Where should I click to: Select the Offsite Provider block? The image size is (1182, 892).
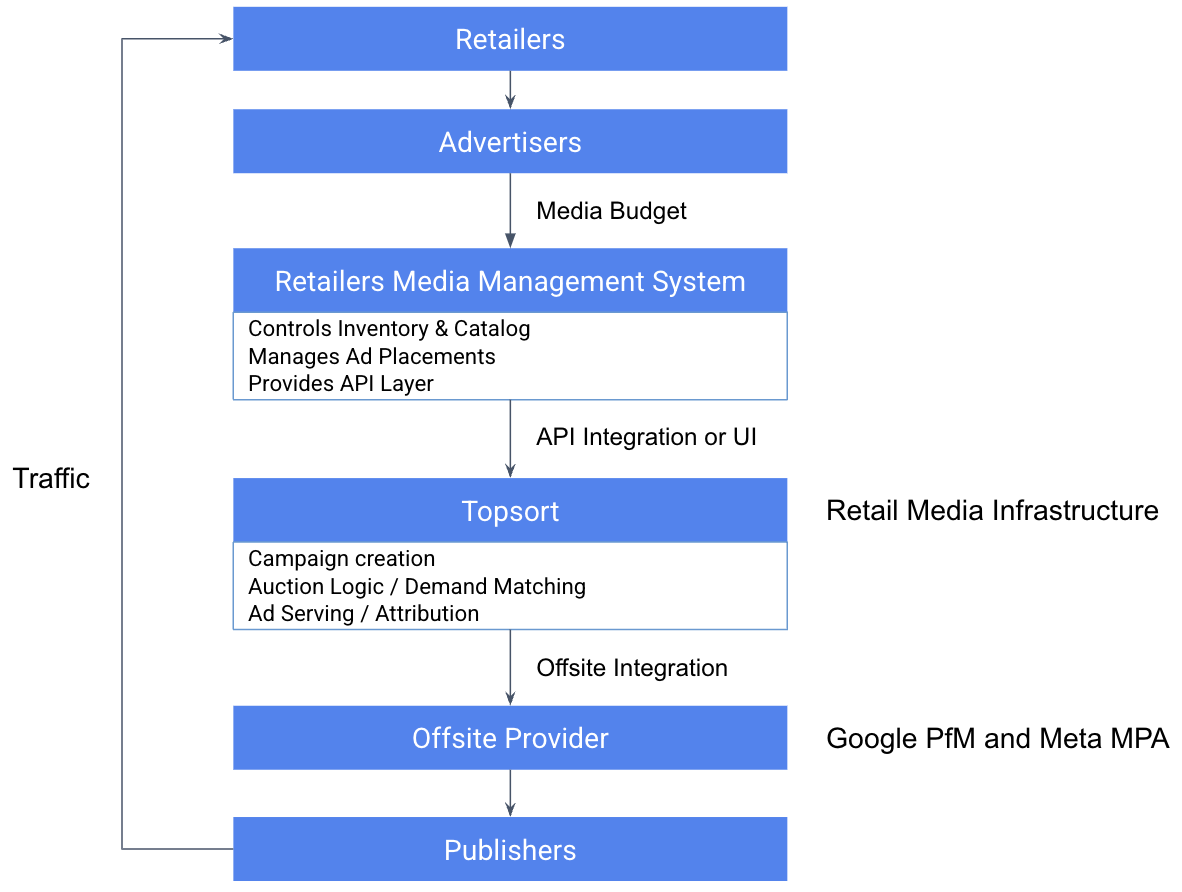click(510, 738)
